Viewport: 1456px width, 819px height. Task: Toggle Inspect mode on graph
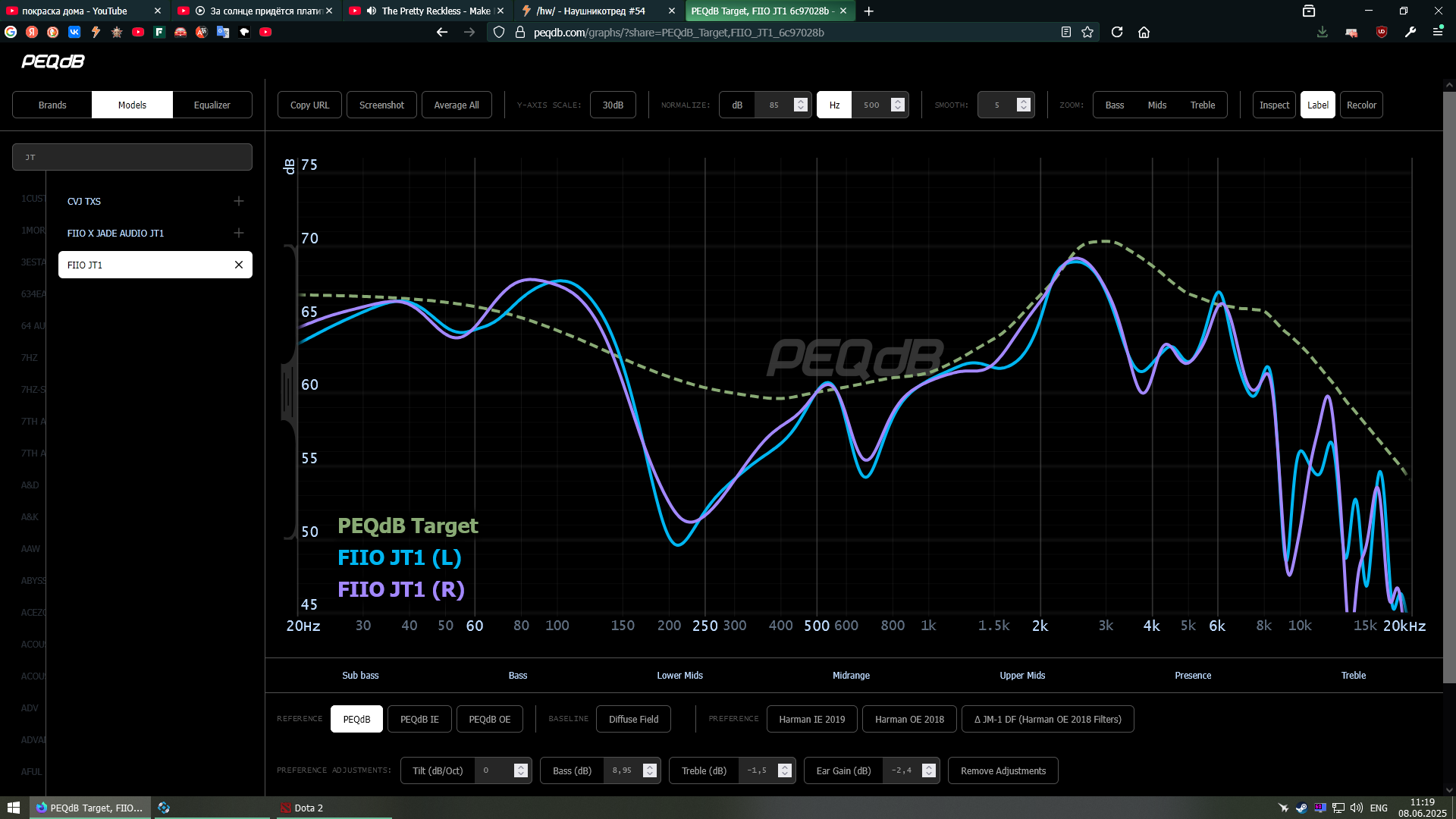coord(1274,105)
